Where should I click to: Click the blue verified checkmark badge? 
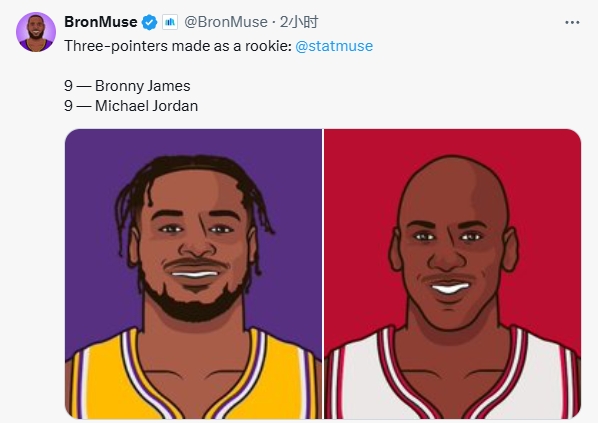pos(150,22)
